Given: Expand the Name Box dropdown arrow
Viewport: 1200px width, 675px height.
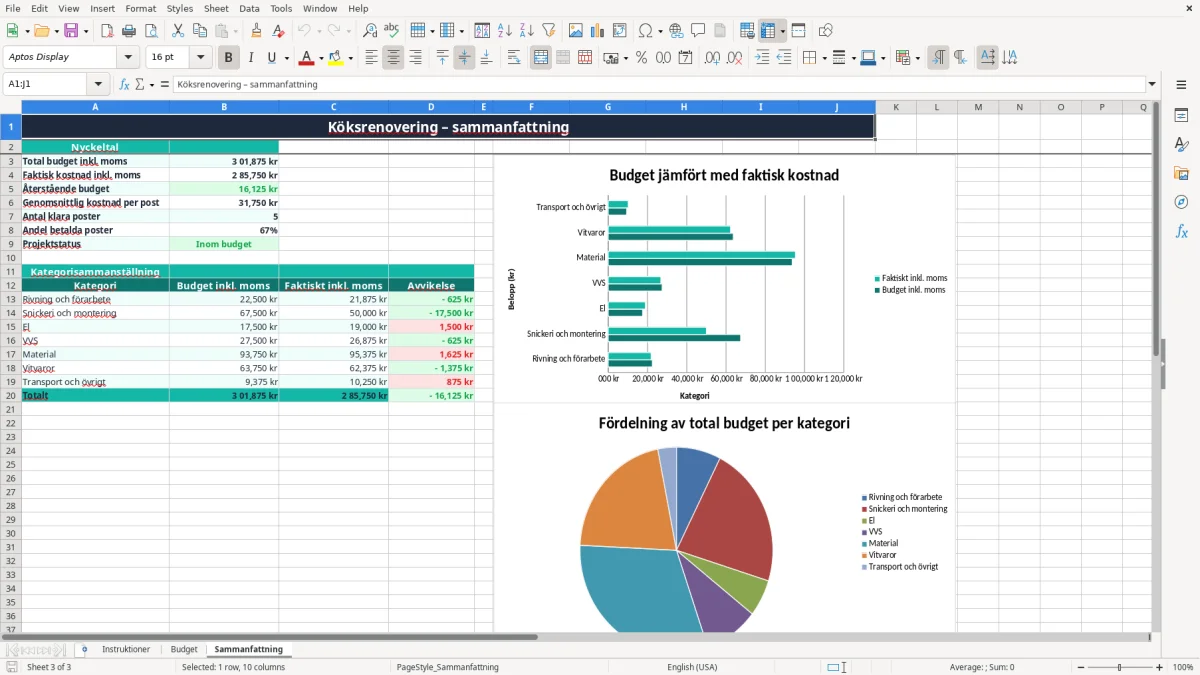Looking at the screenshot, I should click(98, 85).
